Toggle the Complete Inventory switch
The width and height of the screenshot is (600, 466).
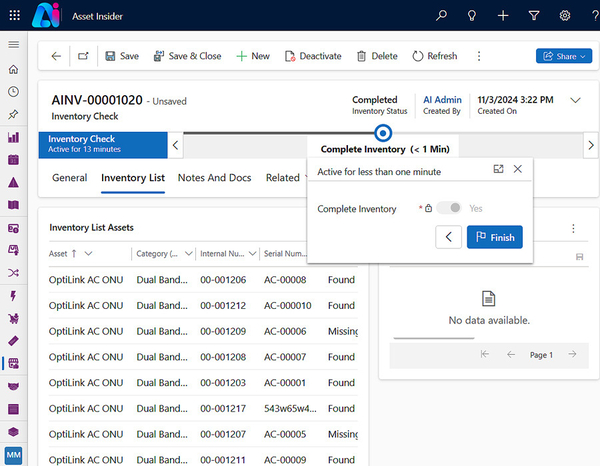click(x=449, y=208)
